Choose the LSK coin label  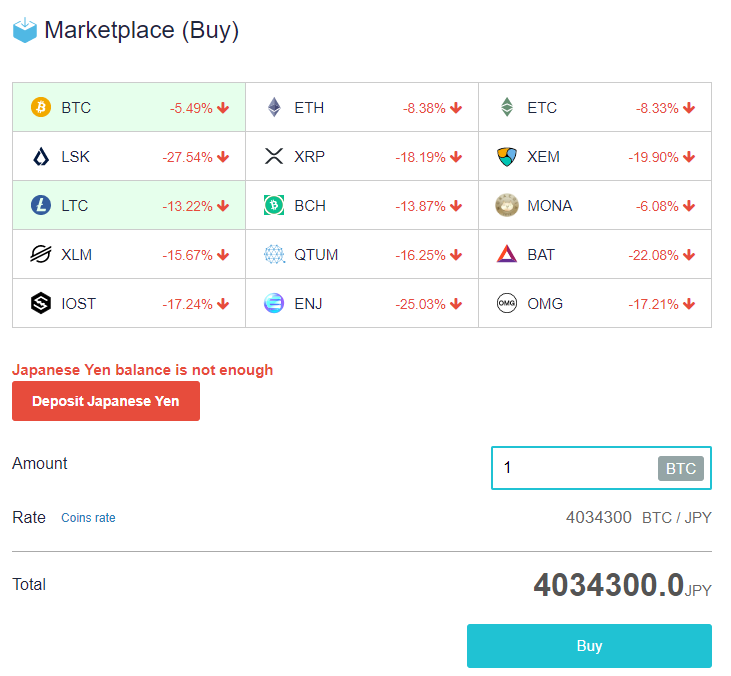pyautogui.click(x=76, y=157)
